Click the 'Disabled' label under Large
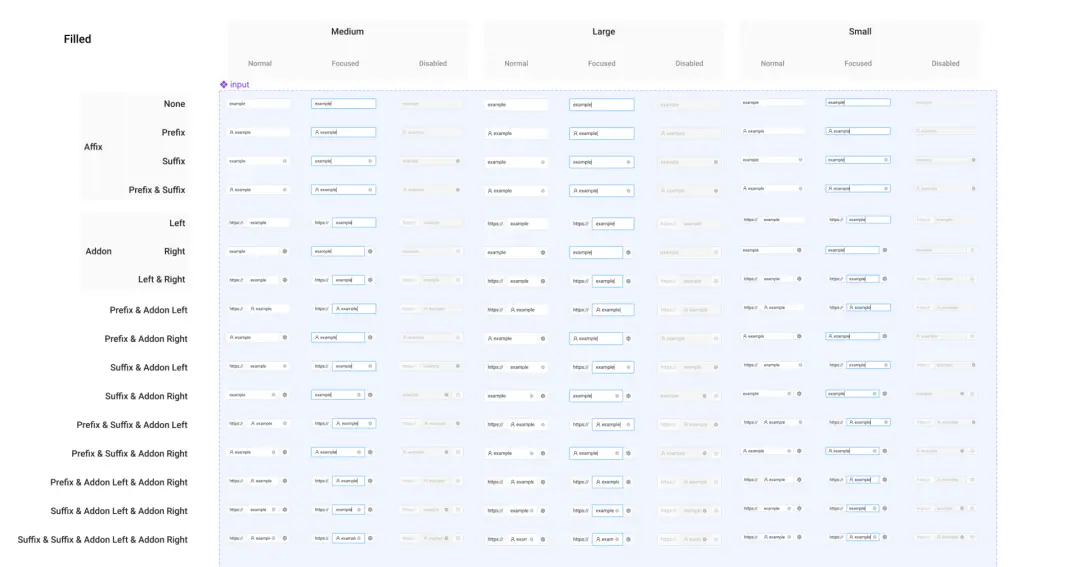1080x567 pixels. click(x=689, y=63)
